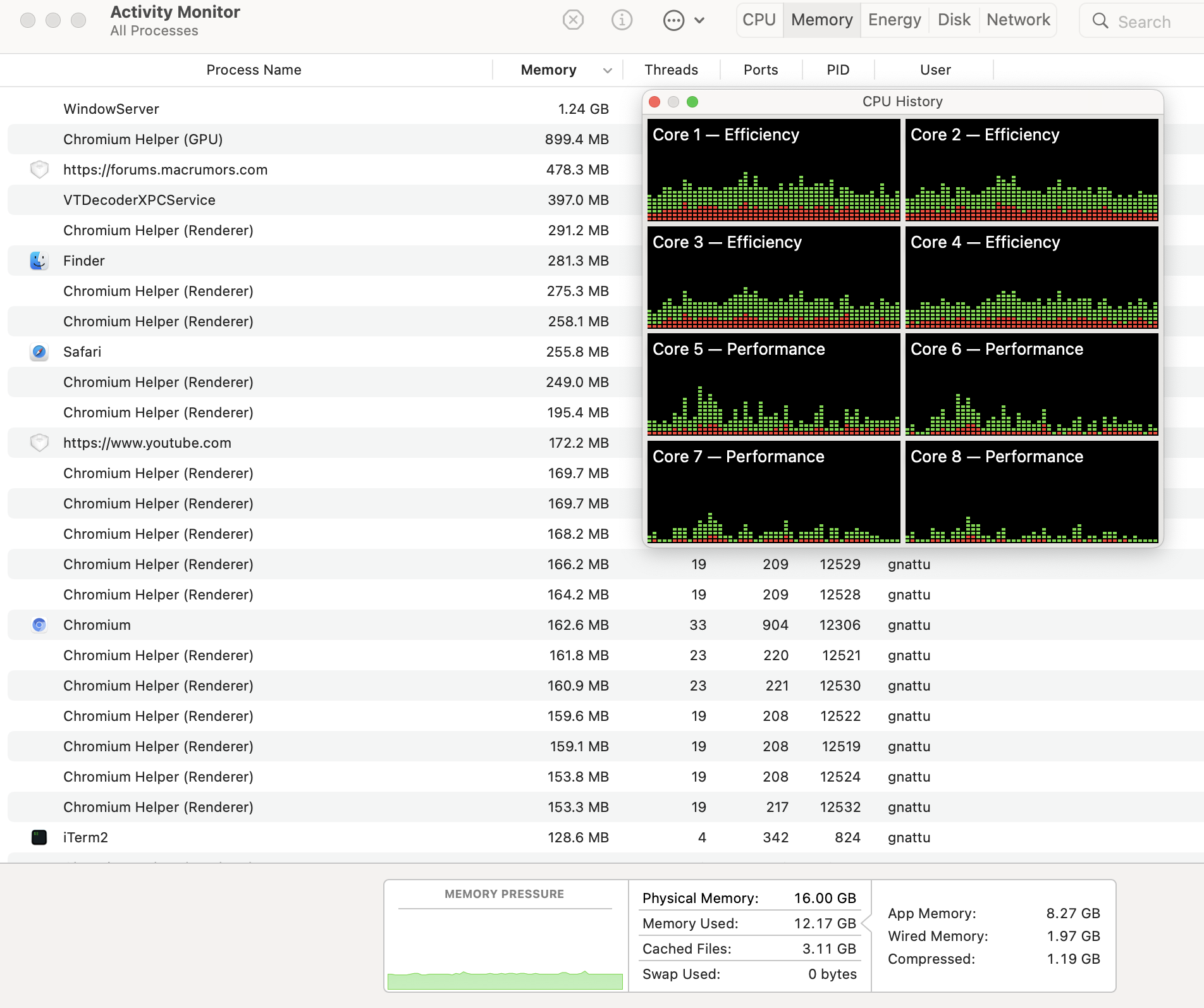Viewport: 1204px width, 1008px height.
Task: Switch to the CPU tab
Action: pyautogui.click(x=759, y=20)
